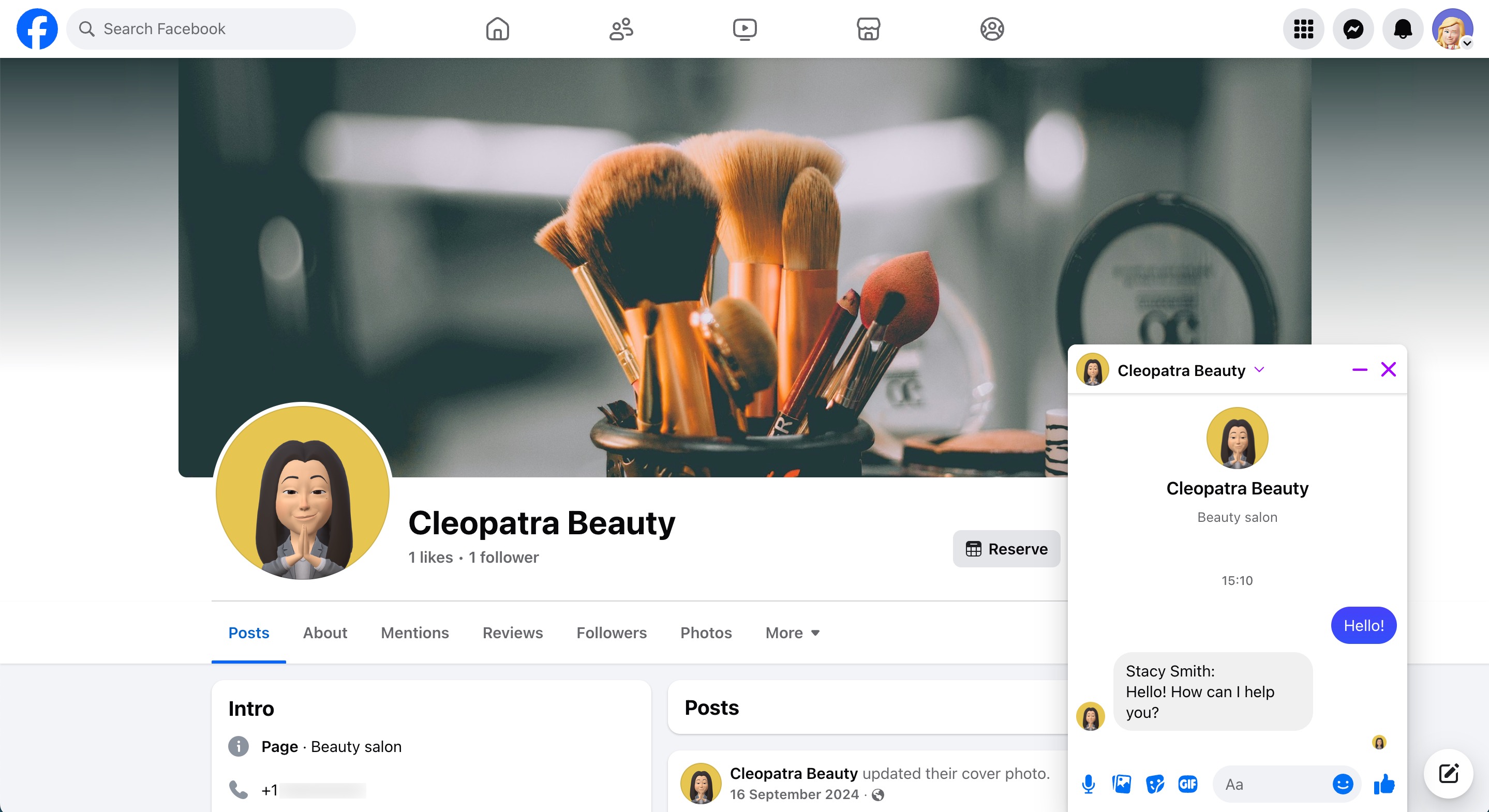Screen dimensions: 1489x812
Task: Switch to the About tab
Action: tap(325, 633)
